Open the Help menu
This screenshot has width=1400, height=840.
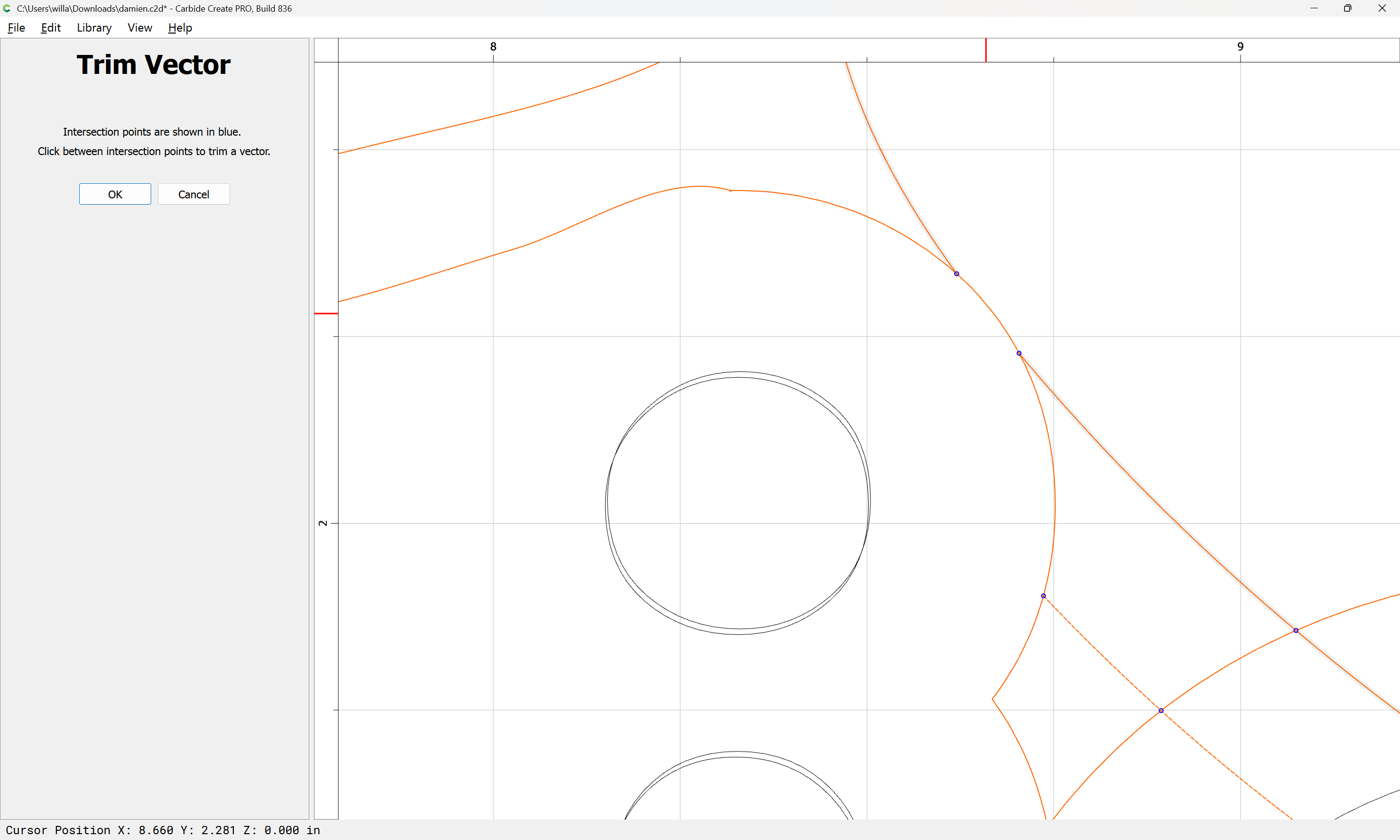tap(180, 28)
